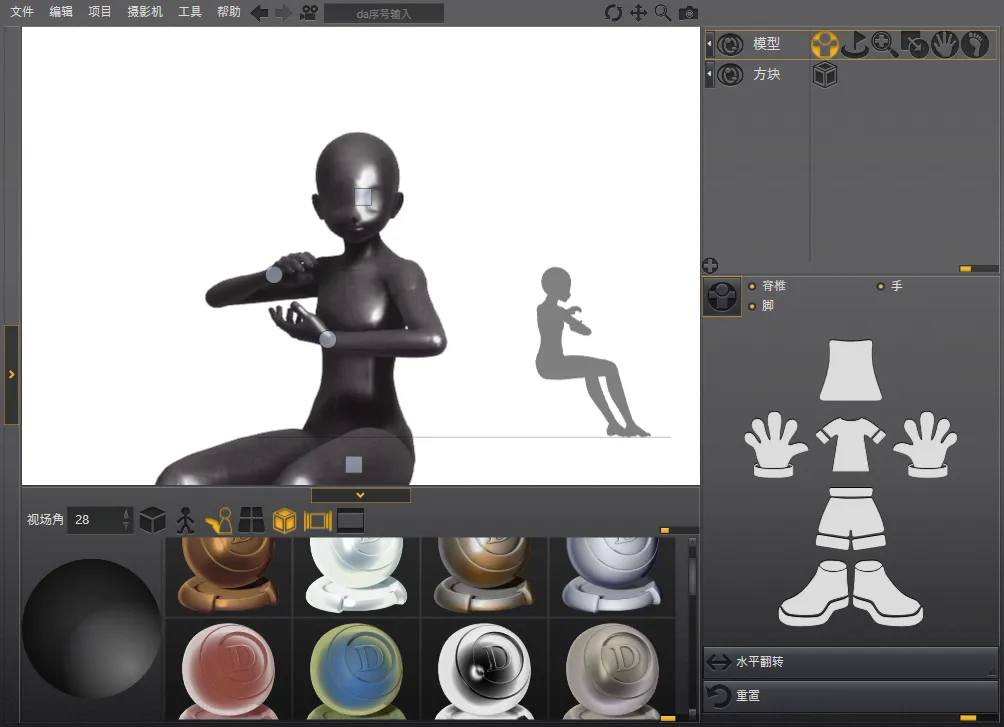Select the footprint tool in 模型 row

pos(974,44)
